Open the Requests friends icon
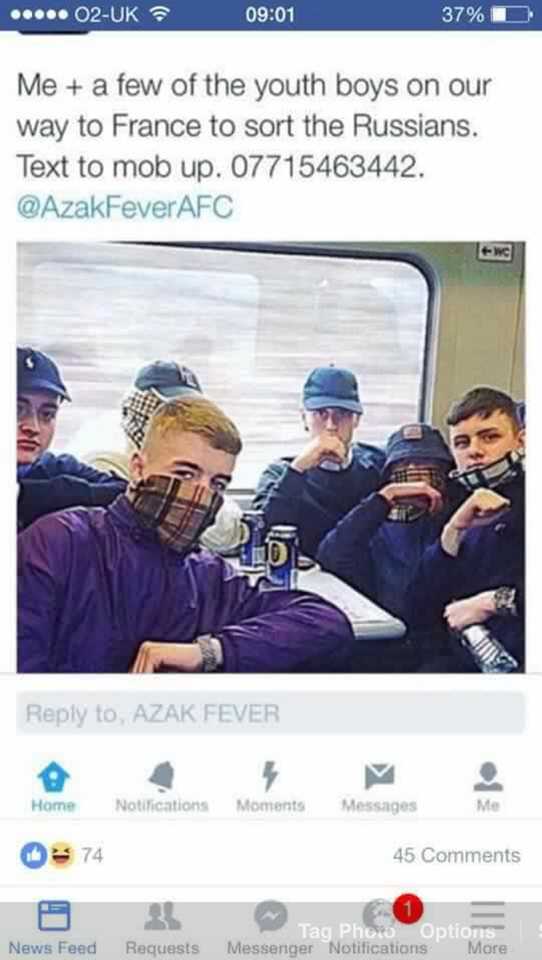The image size is (542, 960). [162, 917]
